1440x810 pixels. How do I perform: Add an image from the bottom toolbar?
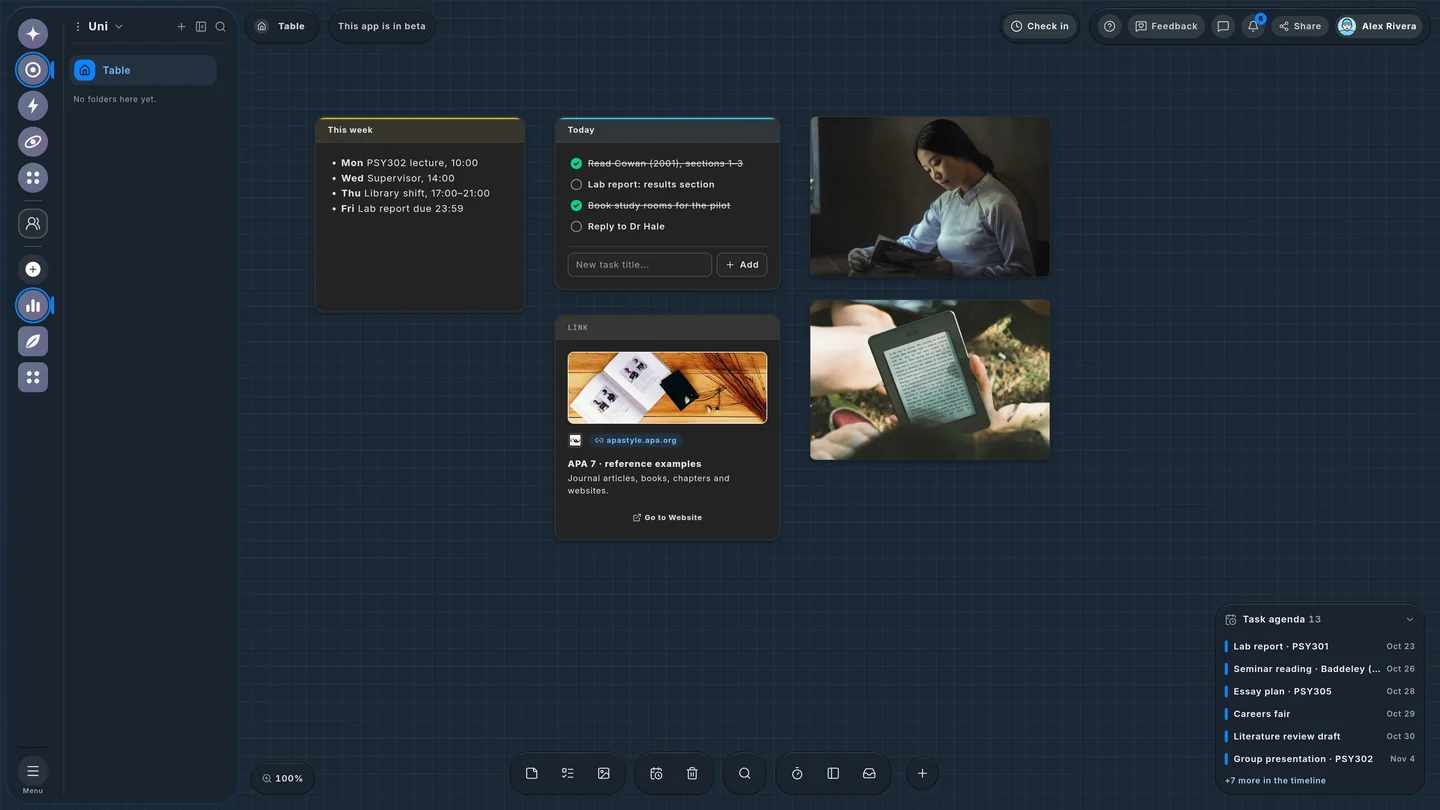(x=604, y=774)
